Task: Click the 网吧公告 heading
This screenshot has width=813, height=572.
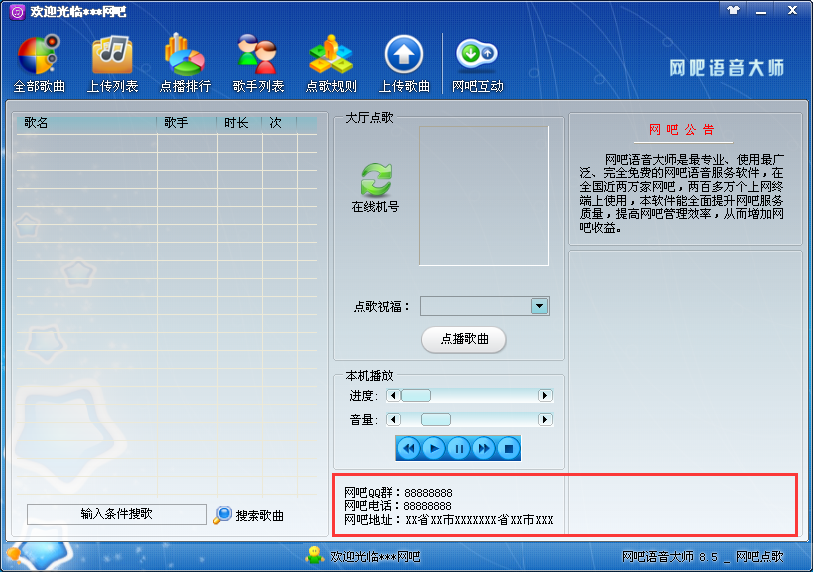Action: pos(682,130)
